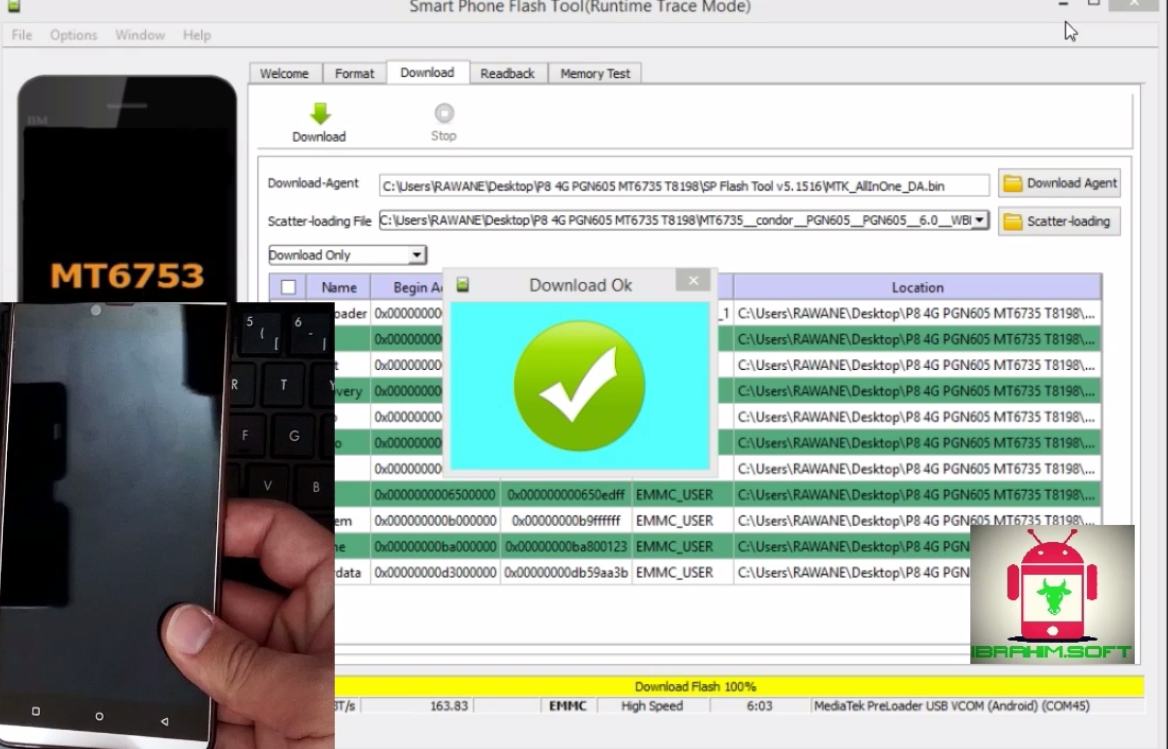Click the 163.83 value in status bar
1168x749 pixels.
[448, 706]
